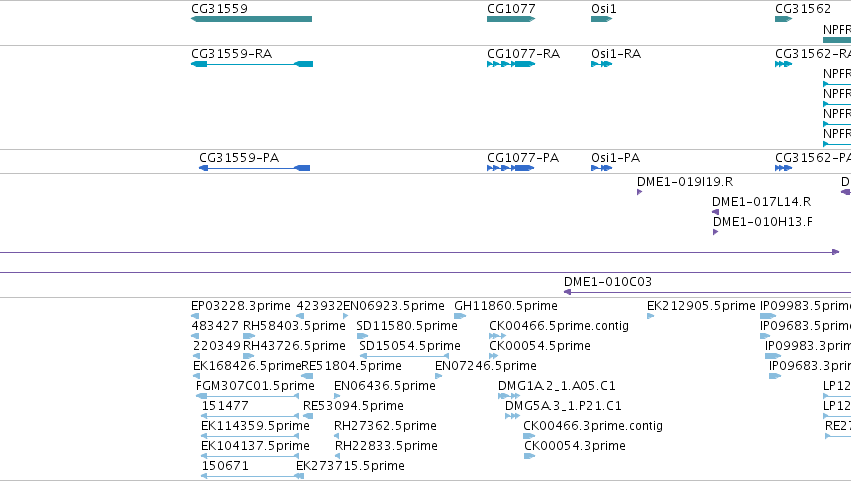851x481 pixels.
Task: Select the Osi1-PA feature
Action: pos(601,168)
